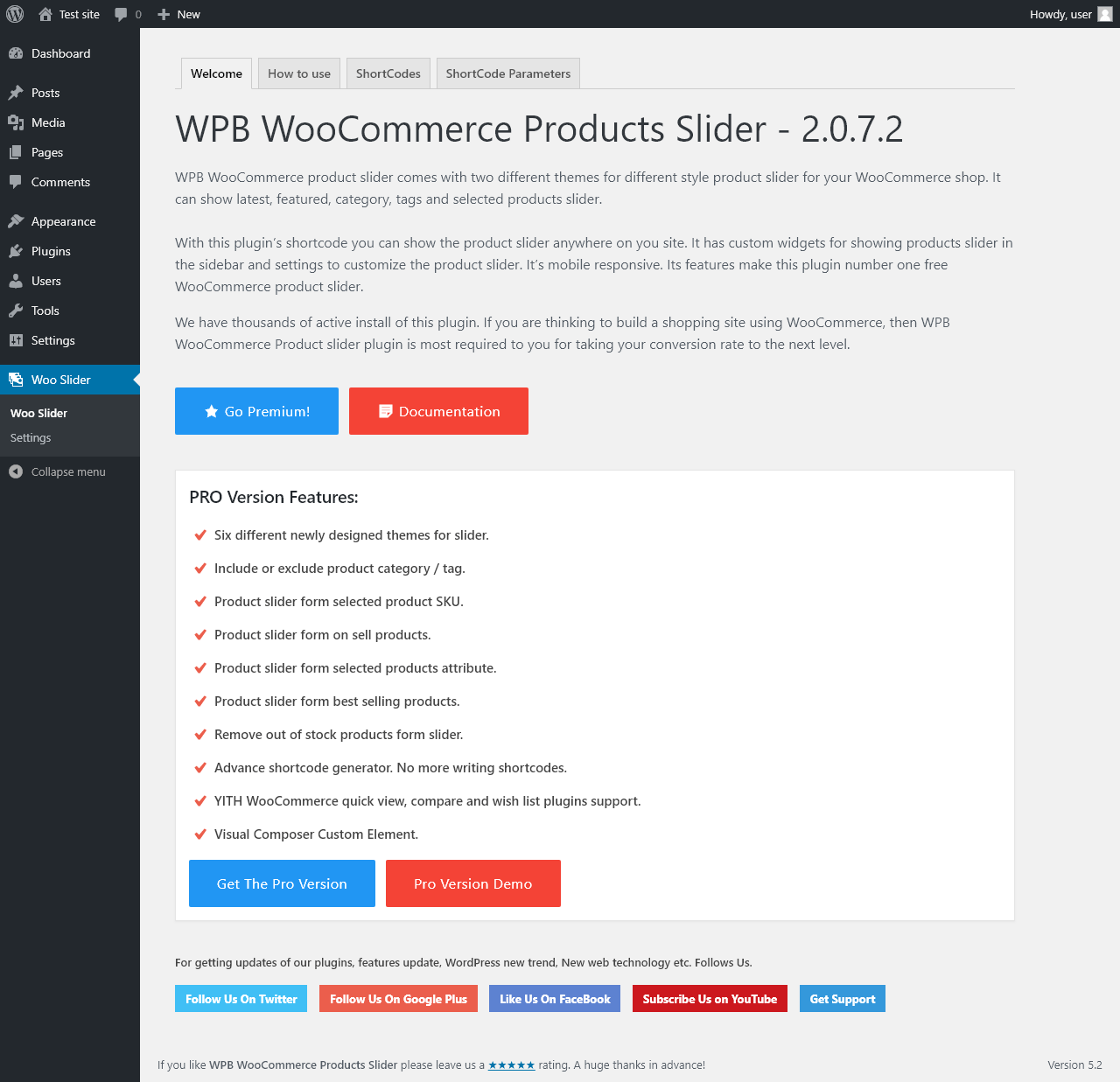1120x1082 pixels.
Task: Open the comments bubble icon in admin bar
Action: 121,15
